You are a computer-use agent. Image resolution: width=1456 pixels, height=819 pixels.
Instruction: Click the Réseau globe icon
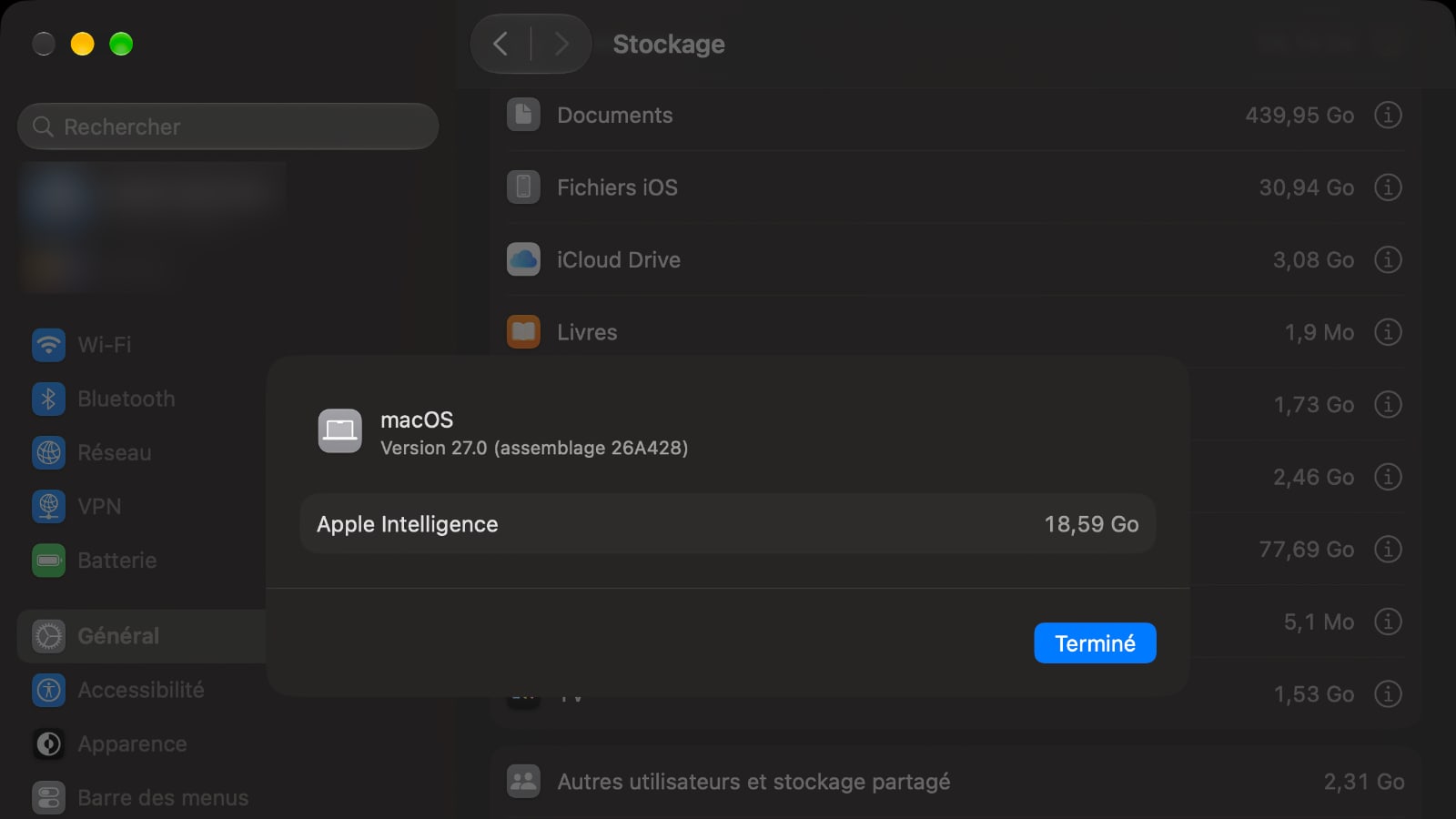pyautogui.click(x=49, y=452)
